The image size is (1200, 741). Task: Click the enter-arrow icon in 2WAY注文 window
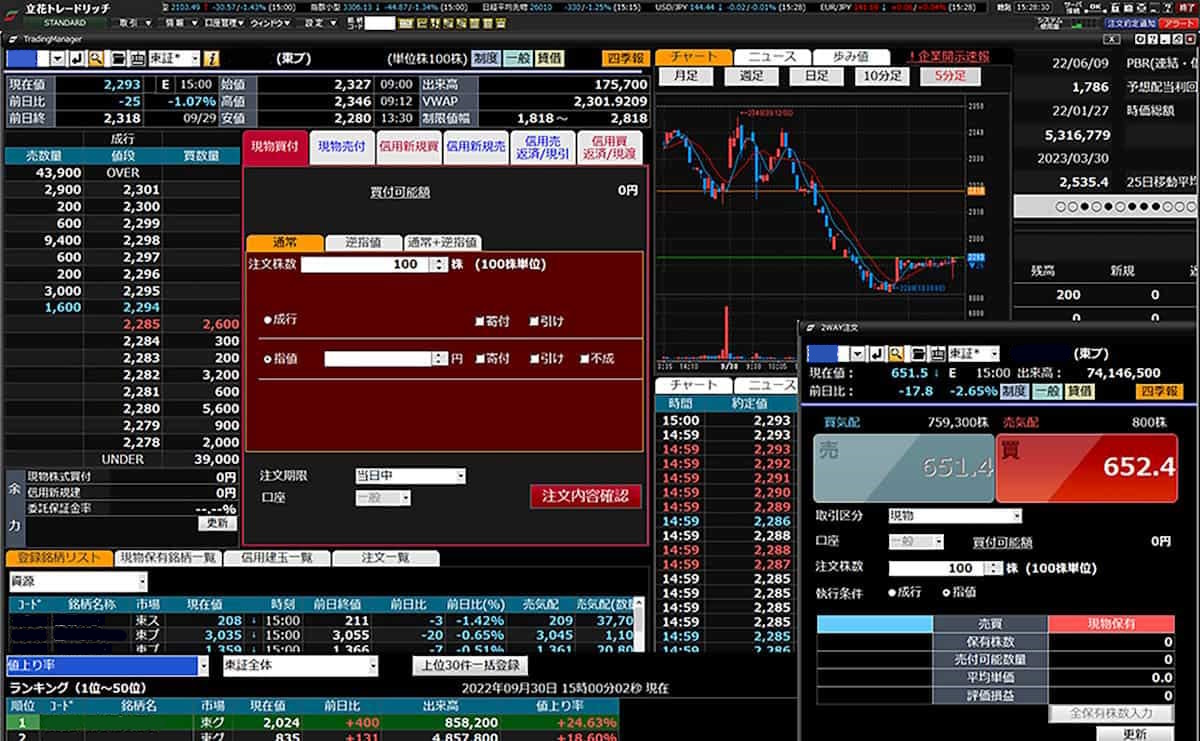click(877, 354)
